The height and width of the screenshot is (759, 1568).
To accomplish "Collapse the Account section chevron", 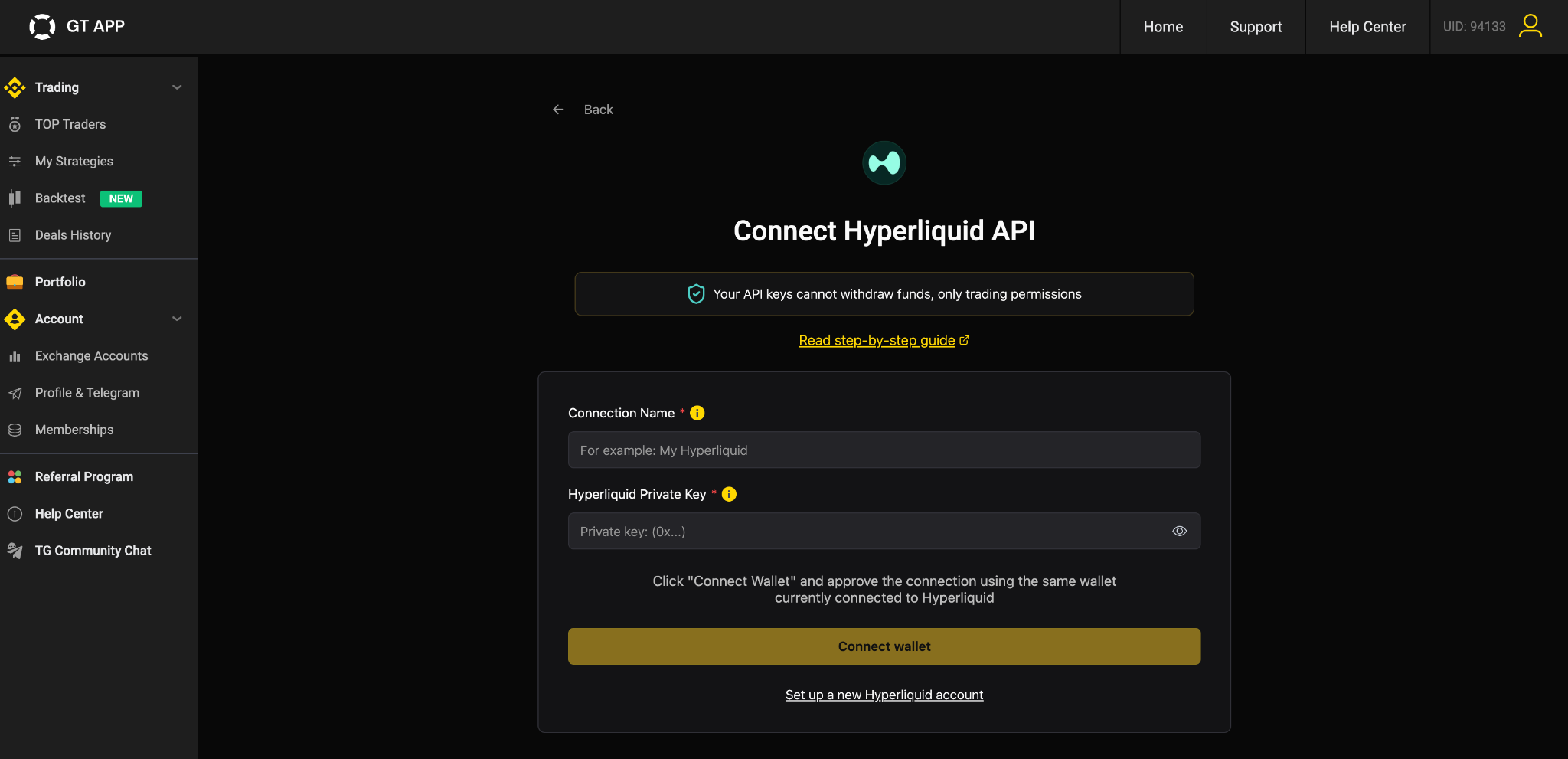I will tap(177, 319).
